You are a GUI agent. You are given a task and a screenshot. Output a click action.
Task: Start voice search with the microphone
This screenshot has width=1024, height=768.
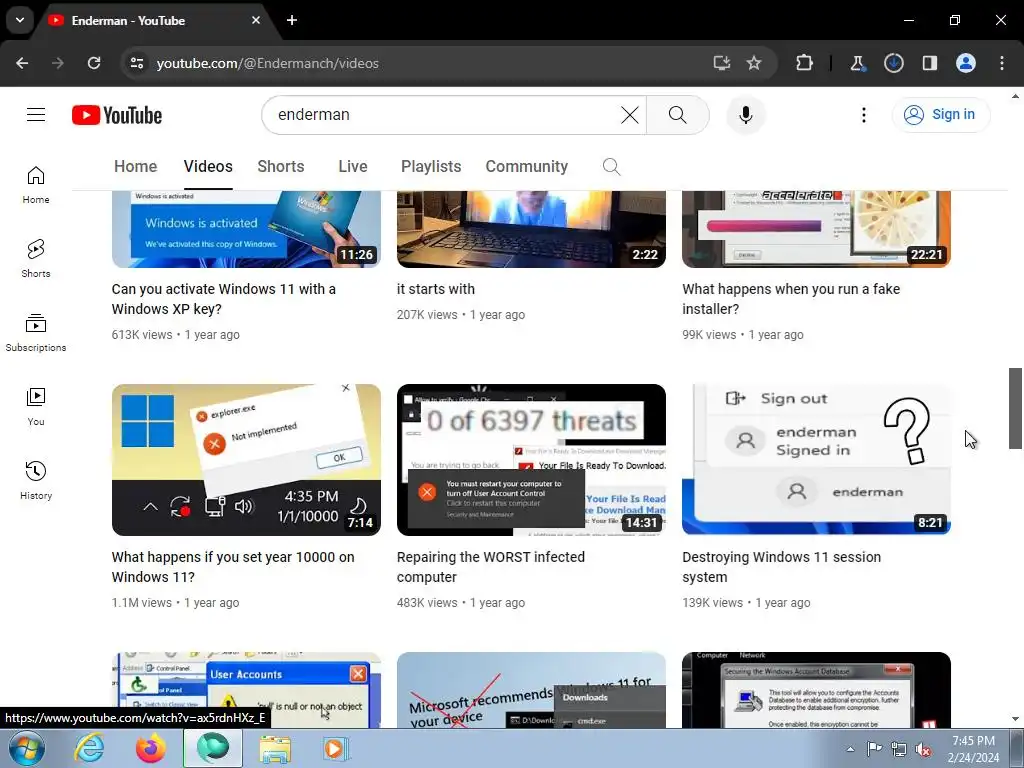746,115
